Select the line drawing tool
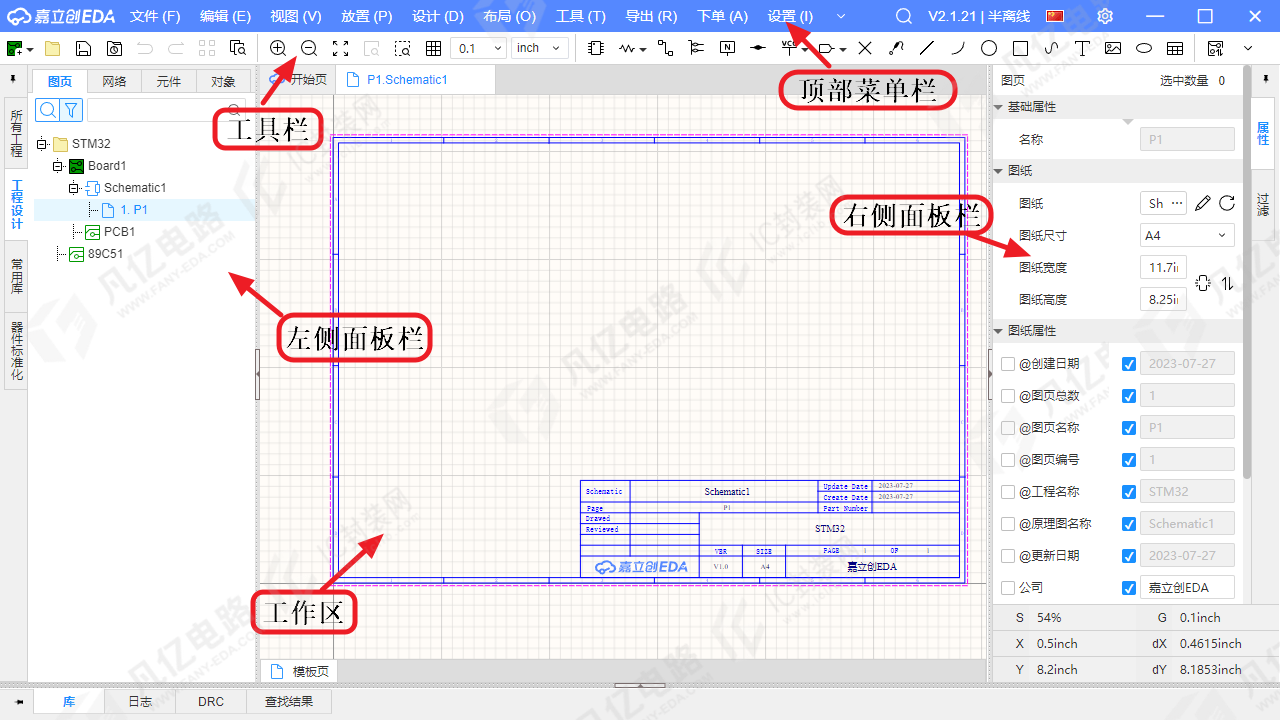This screenshot has width=1280, height=720. [927, 48]
